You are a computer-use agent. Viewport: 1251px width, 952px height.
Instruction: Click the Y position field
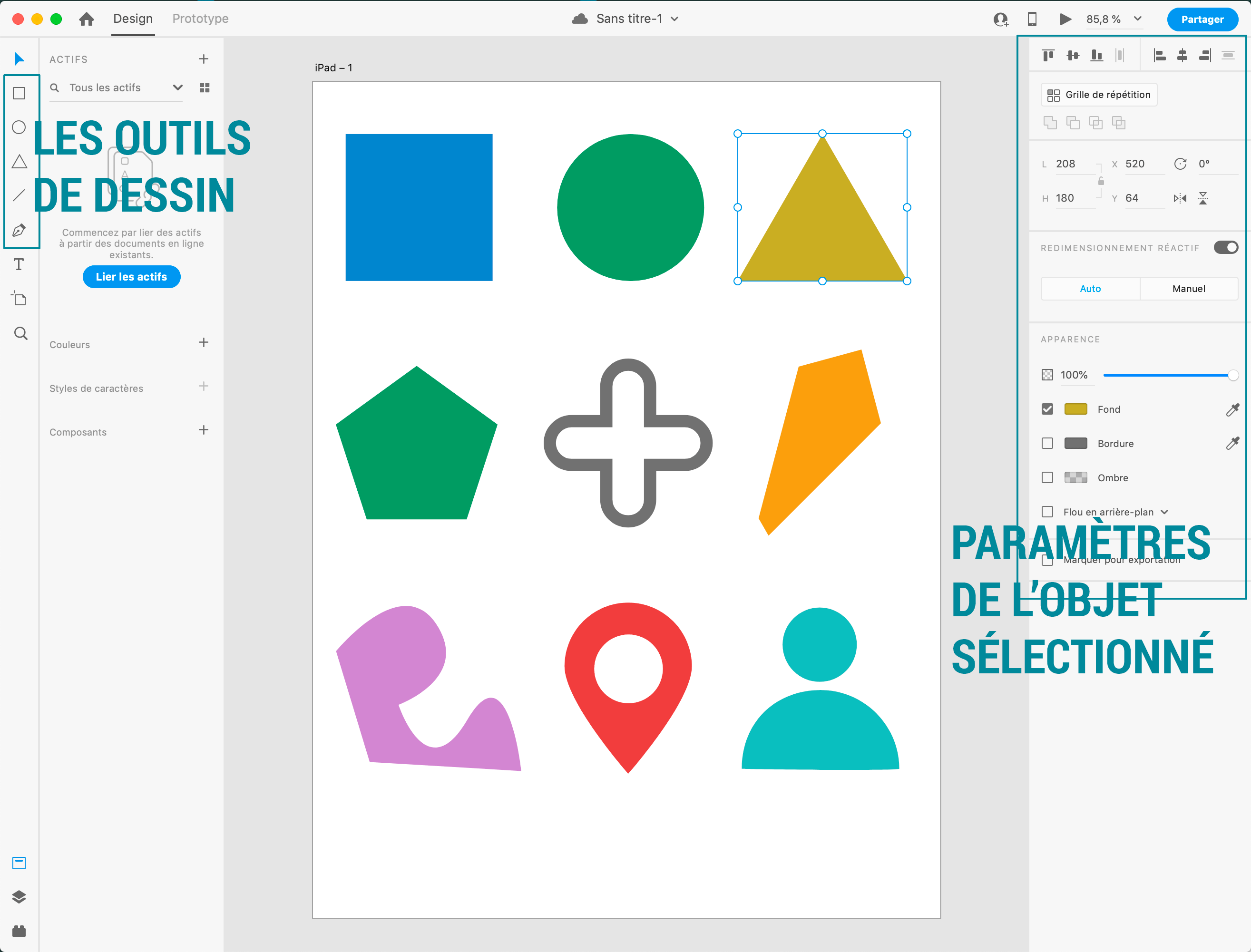(x=1145, y=198)
